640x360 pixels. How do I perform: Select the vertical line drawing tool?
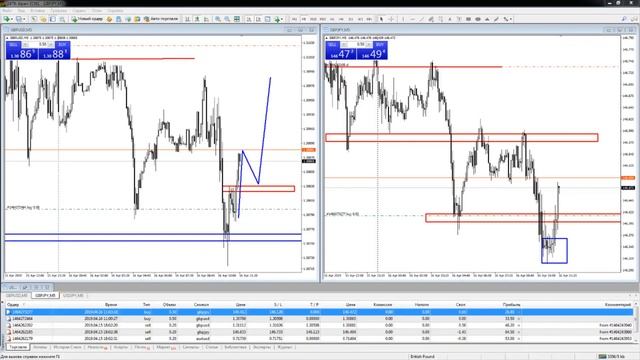tap(403, 19)
